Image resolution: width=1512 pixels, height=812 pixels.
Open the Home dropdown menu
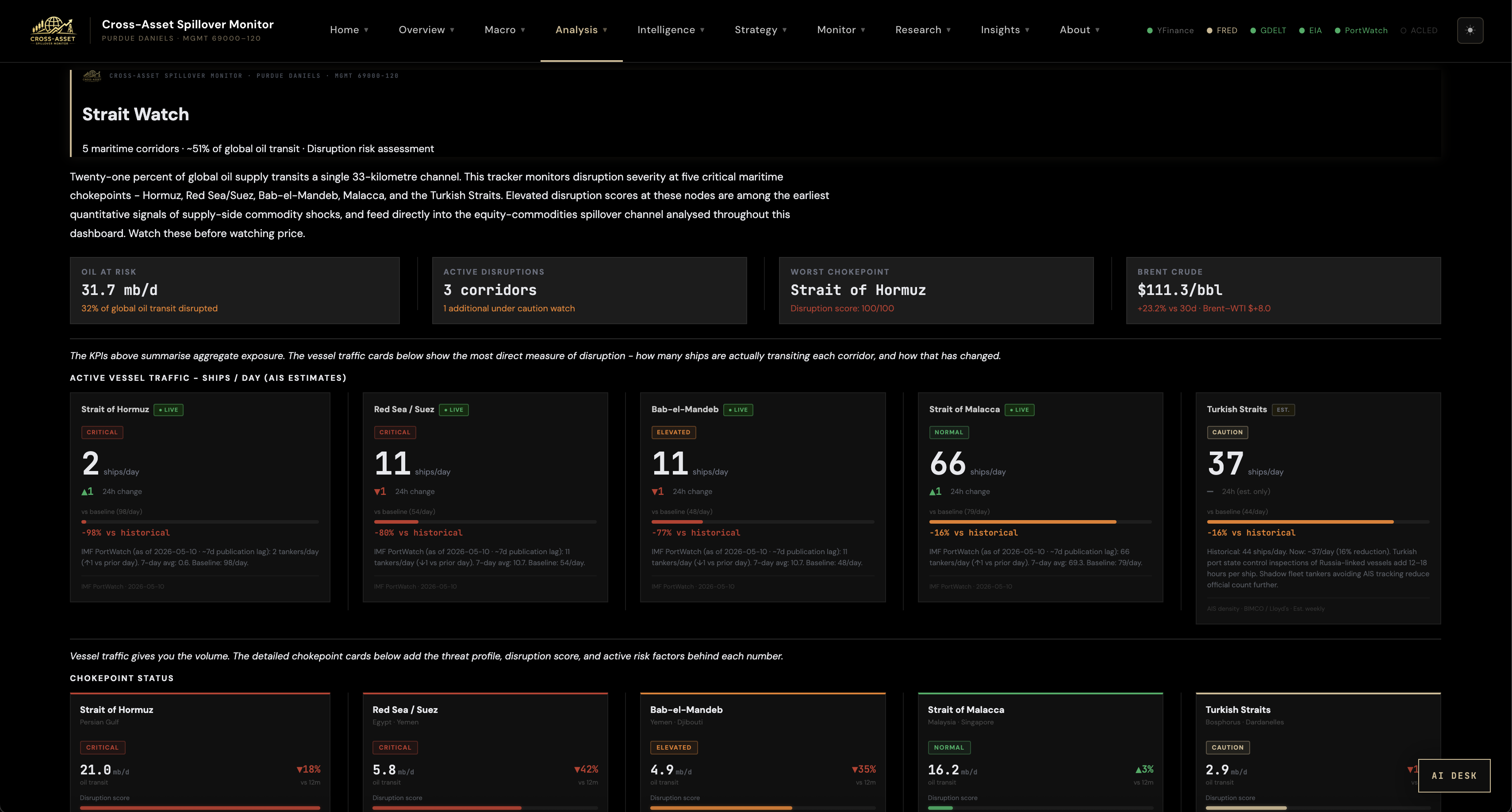(349, 30)
